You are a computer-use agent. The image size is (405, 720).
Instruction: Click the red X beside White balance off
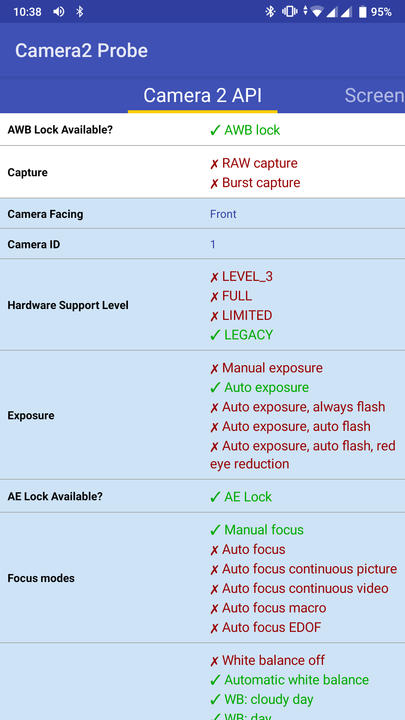214,661
